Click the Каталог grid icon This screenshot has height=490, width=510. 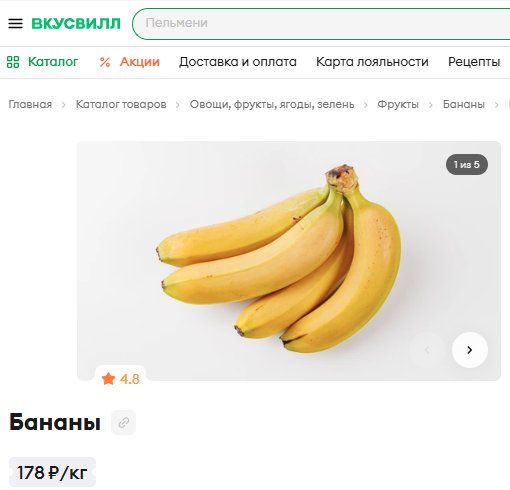click(13, 62)
